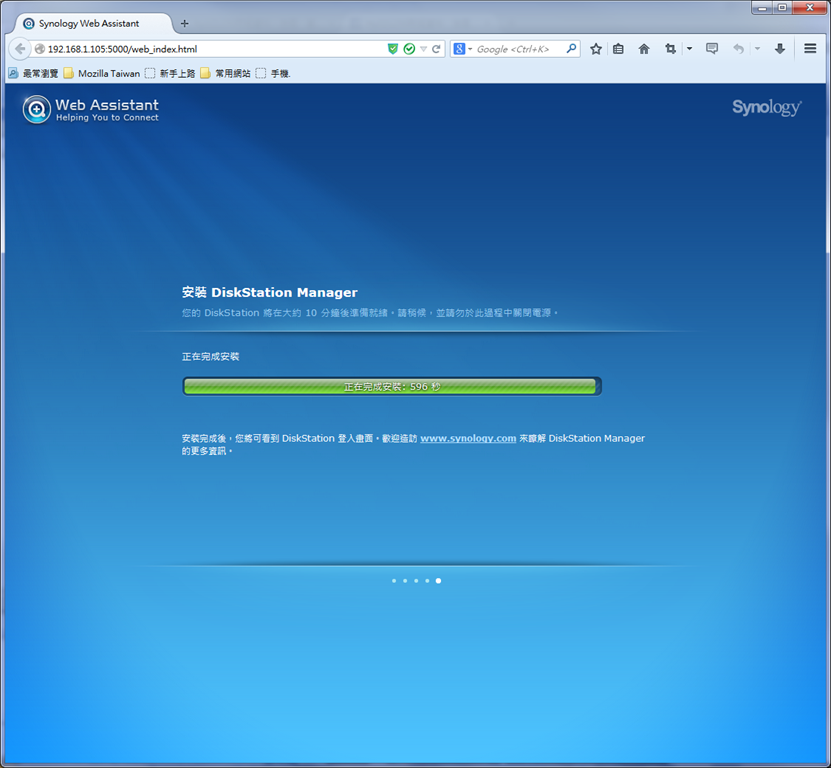Click the fifth highlighted step indicator dot
The height and width of the screenshot is (768, 831).
(x=438, y=581)
